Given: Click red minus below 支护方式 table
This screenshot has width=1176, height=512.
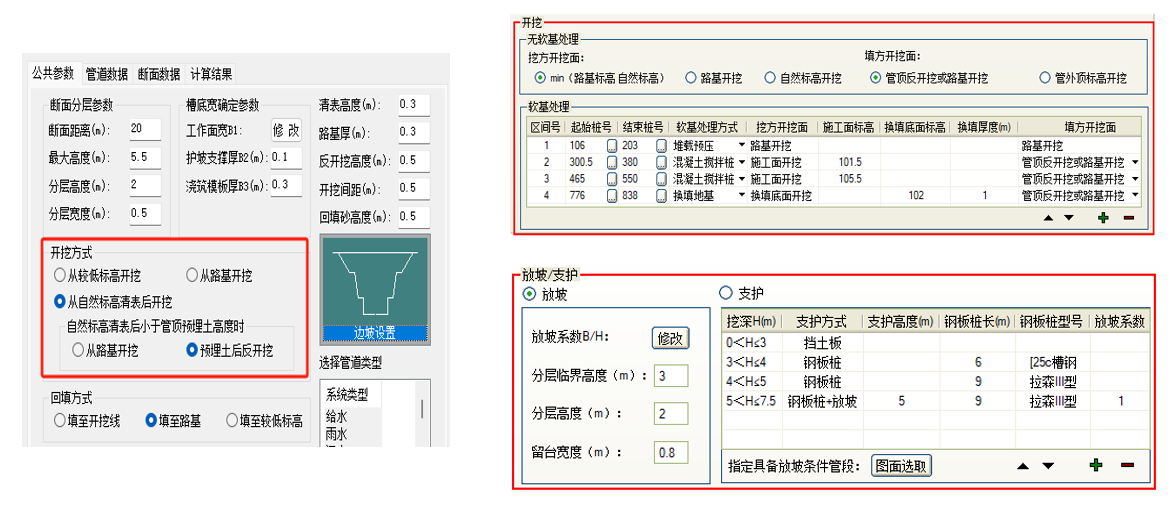Looking at the screenshot, I should 1127,465.
